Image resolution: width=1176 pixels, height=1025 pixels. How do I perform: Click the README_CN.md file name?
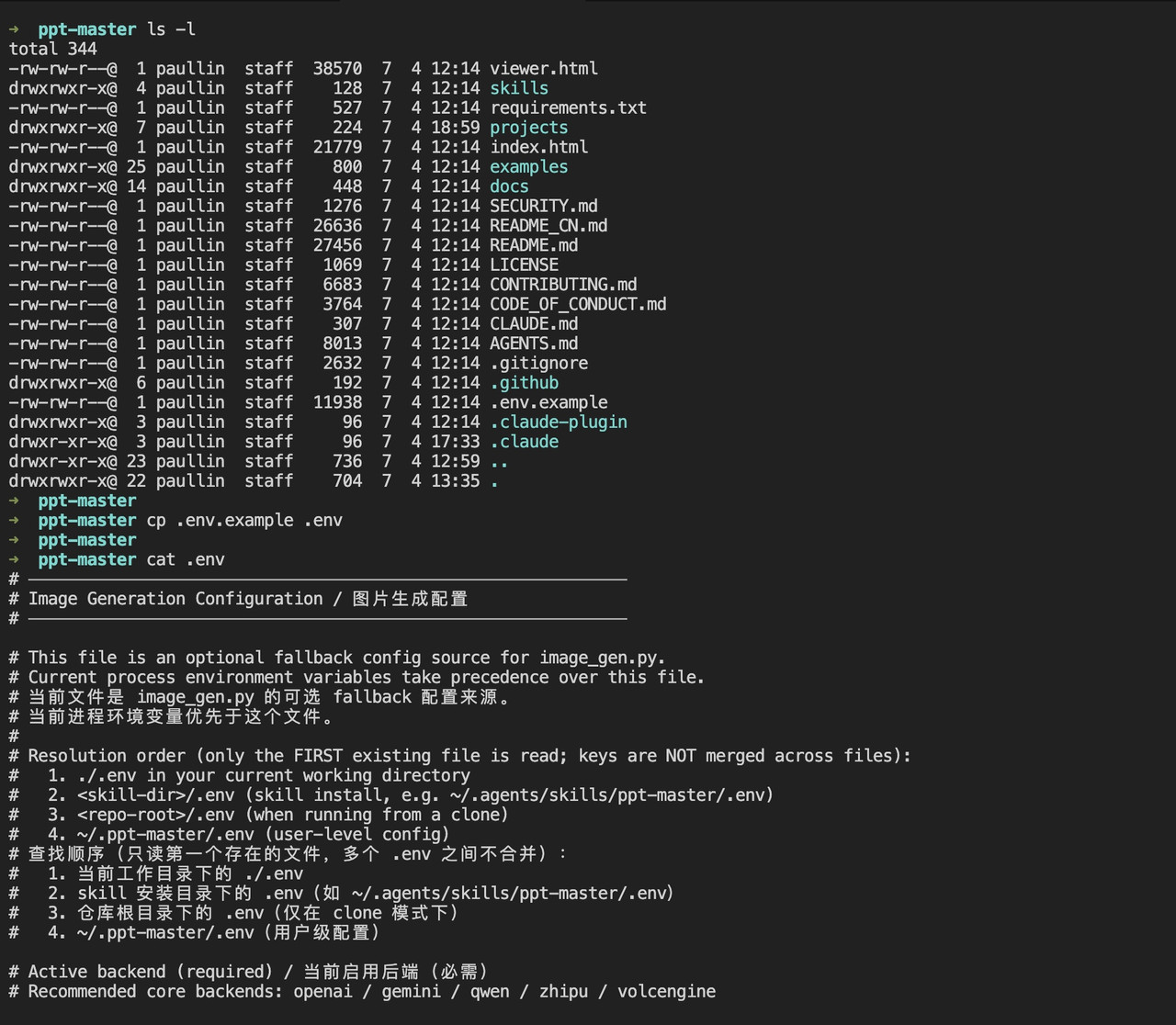pos(548,226)
